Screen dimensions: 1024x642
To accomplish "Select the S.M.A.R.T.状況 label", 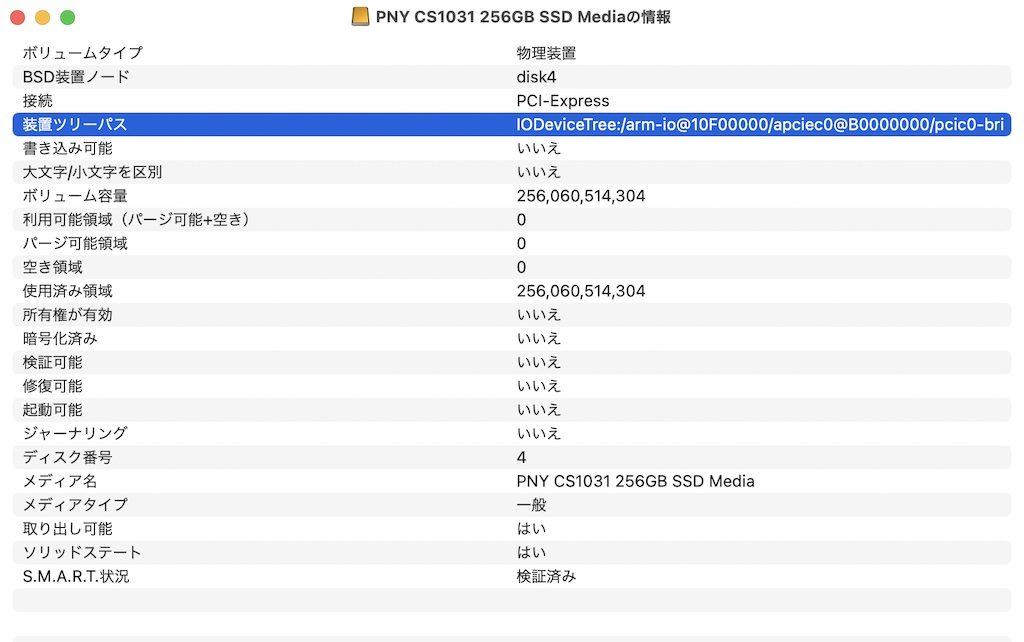I will [x=76, y=576].
